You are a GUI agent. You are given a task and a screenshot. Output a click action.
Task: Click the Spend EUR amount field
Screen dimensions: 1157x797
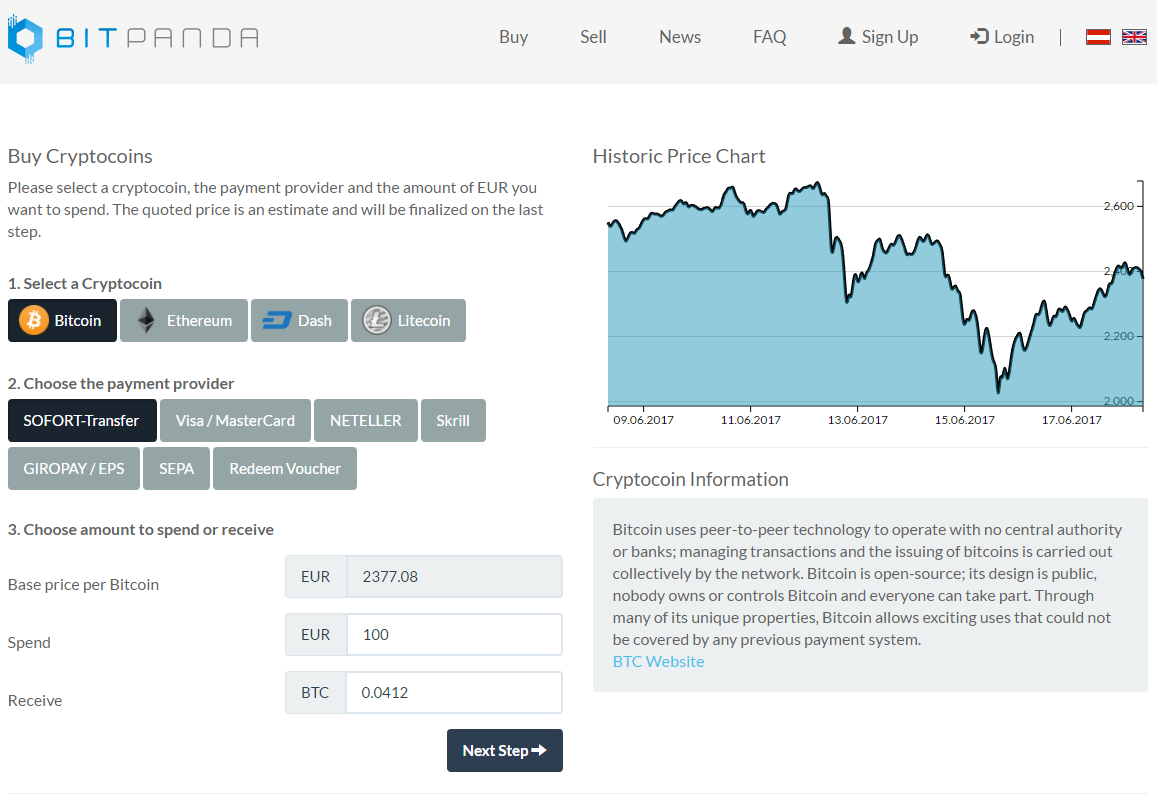454,635
